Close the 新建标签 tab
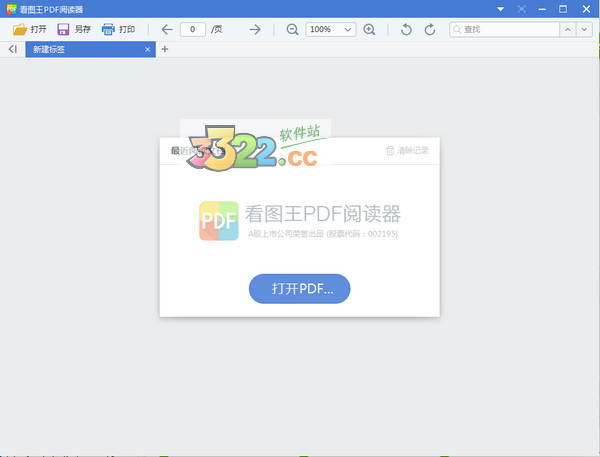 pos(148,49)
